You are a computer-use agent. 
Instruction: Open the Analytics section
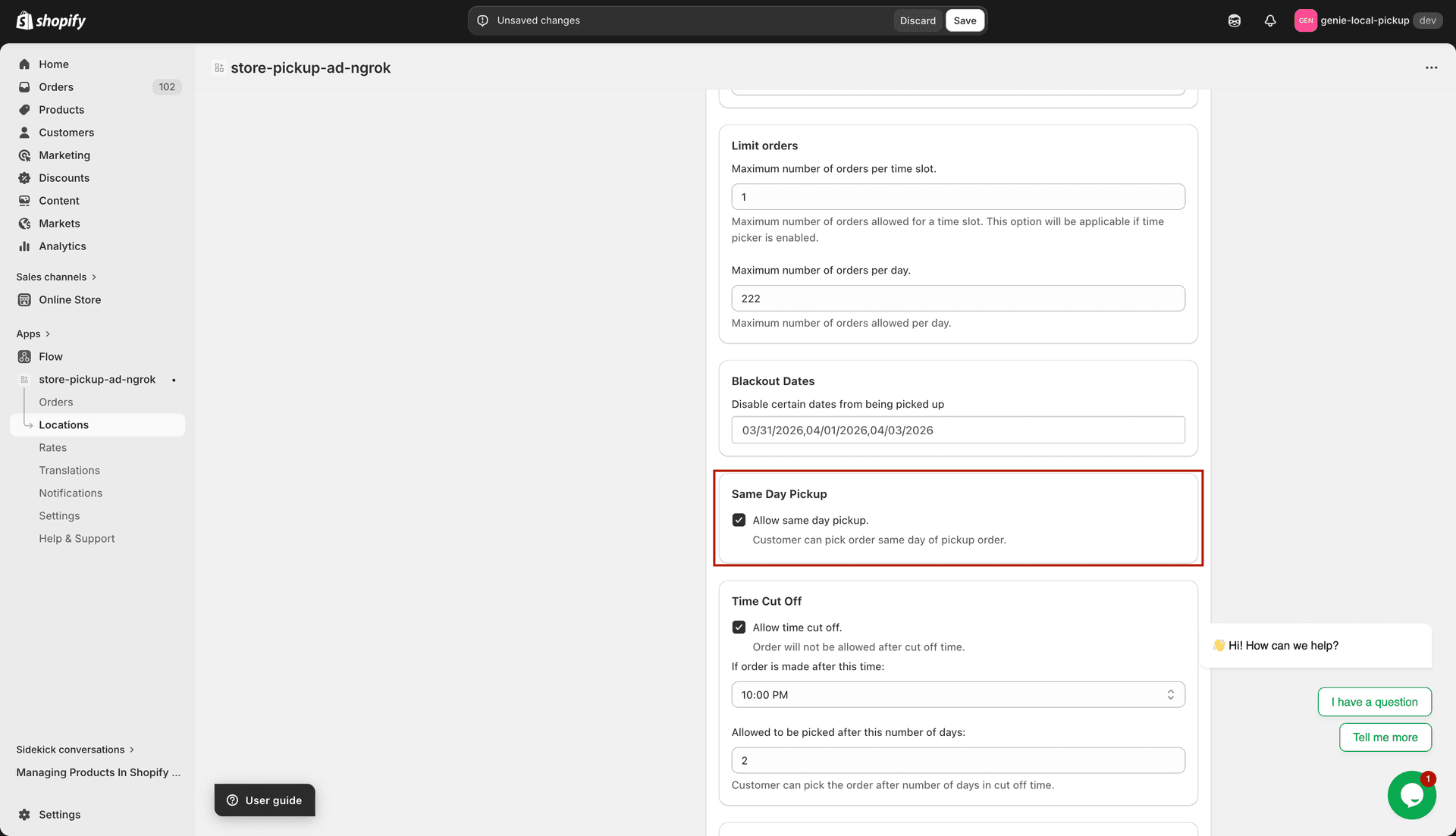click(62, 246)
